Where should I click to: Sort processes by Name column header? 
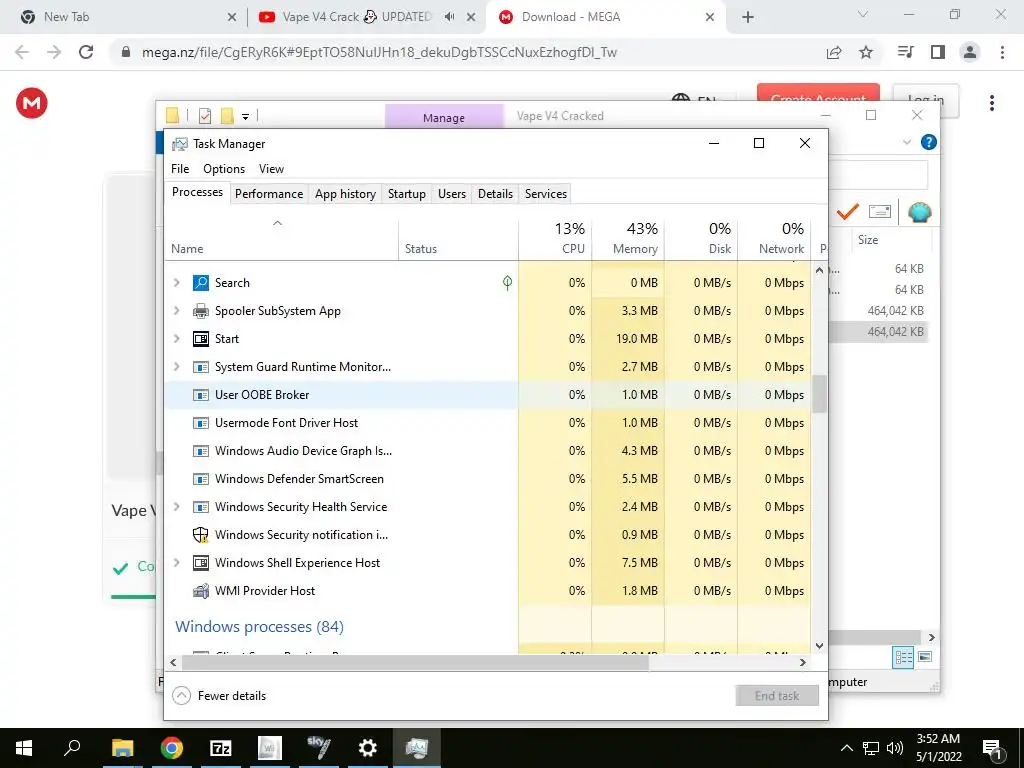281,239
